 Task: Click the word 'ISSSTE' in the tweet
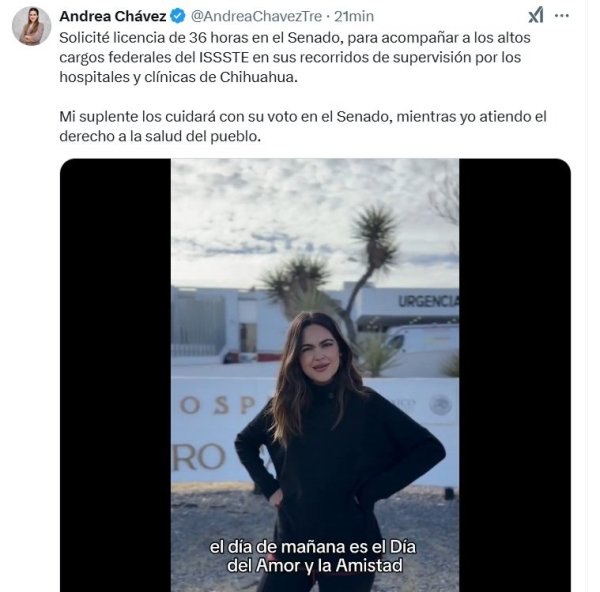point(224,57)
